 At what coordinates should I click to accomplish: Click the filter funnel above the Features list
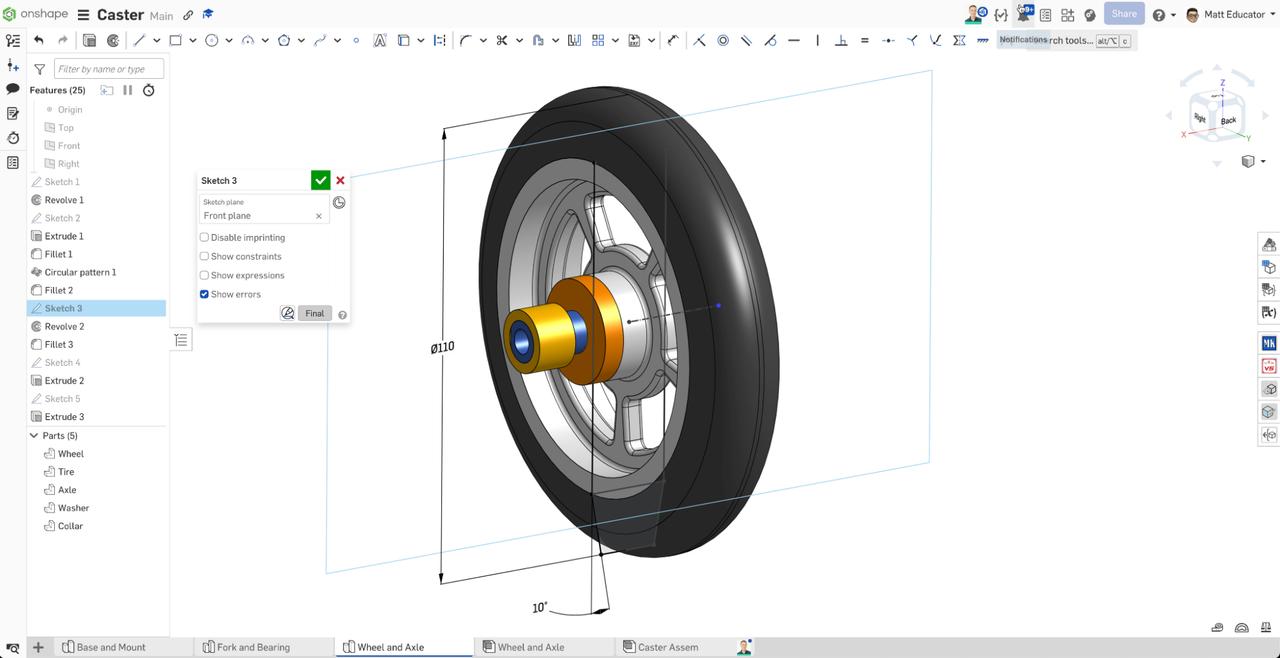click(x=40, y=68)
